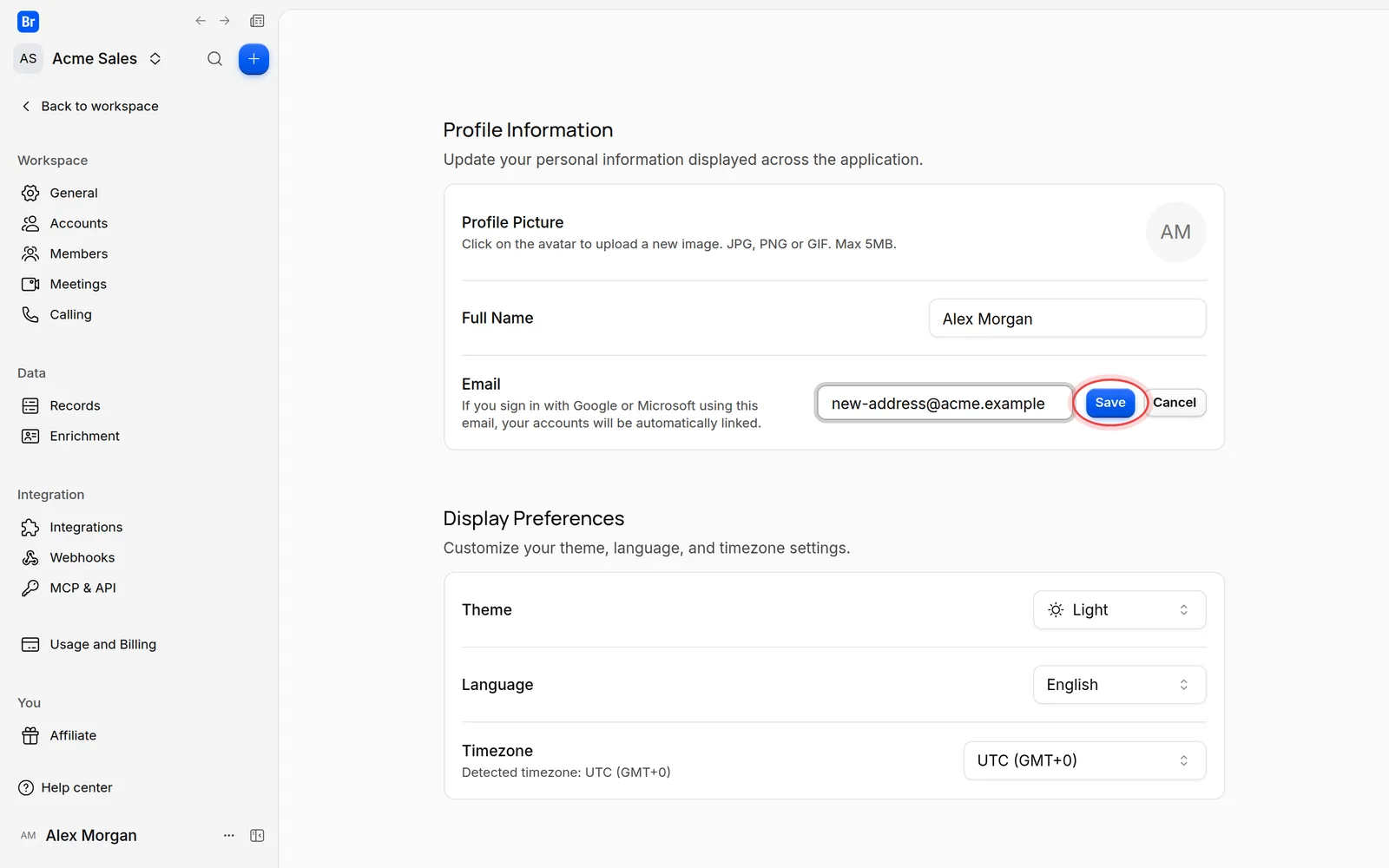The width and height of the screenshot is (1389, 868).
Task: Click the Email address input field
Action: click(945, 403)
